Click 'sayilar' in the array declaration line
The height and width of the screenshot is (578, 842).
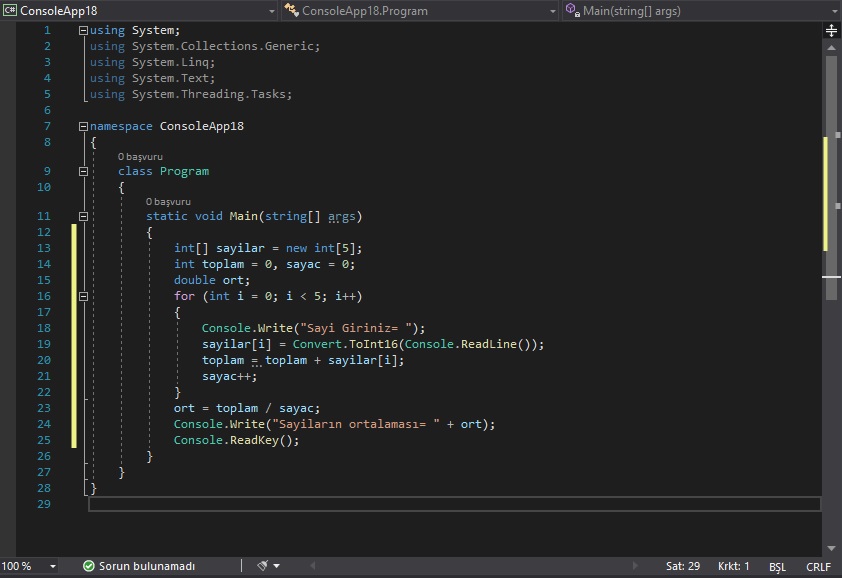pos(240,248)
